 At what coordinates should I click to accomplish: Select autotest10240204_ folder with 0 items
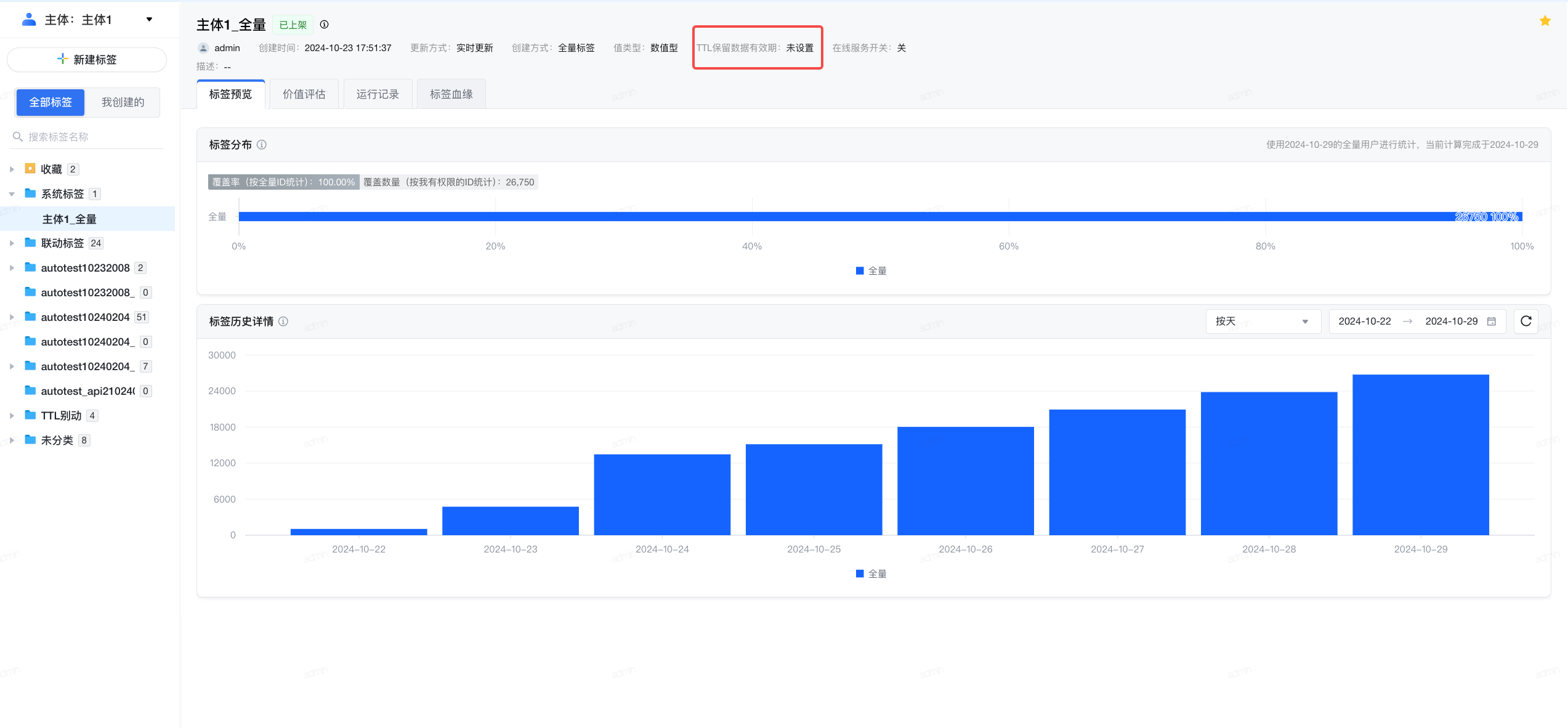tap(87, 342)
